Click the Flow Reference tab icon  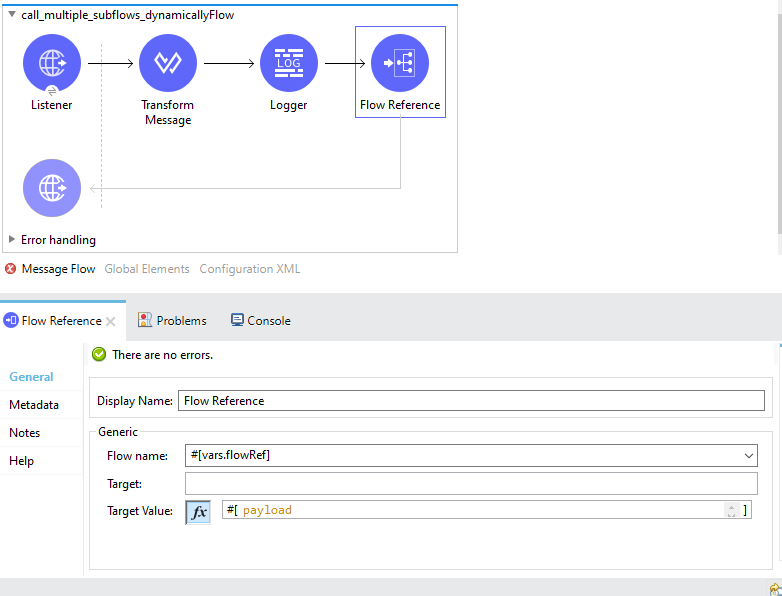[10, 320]
